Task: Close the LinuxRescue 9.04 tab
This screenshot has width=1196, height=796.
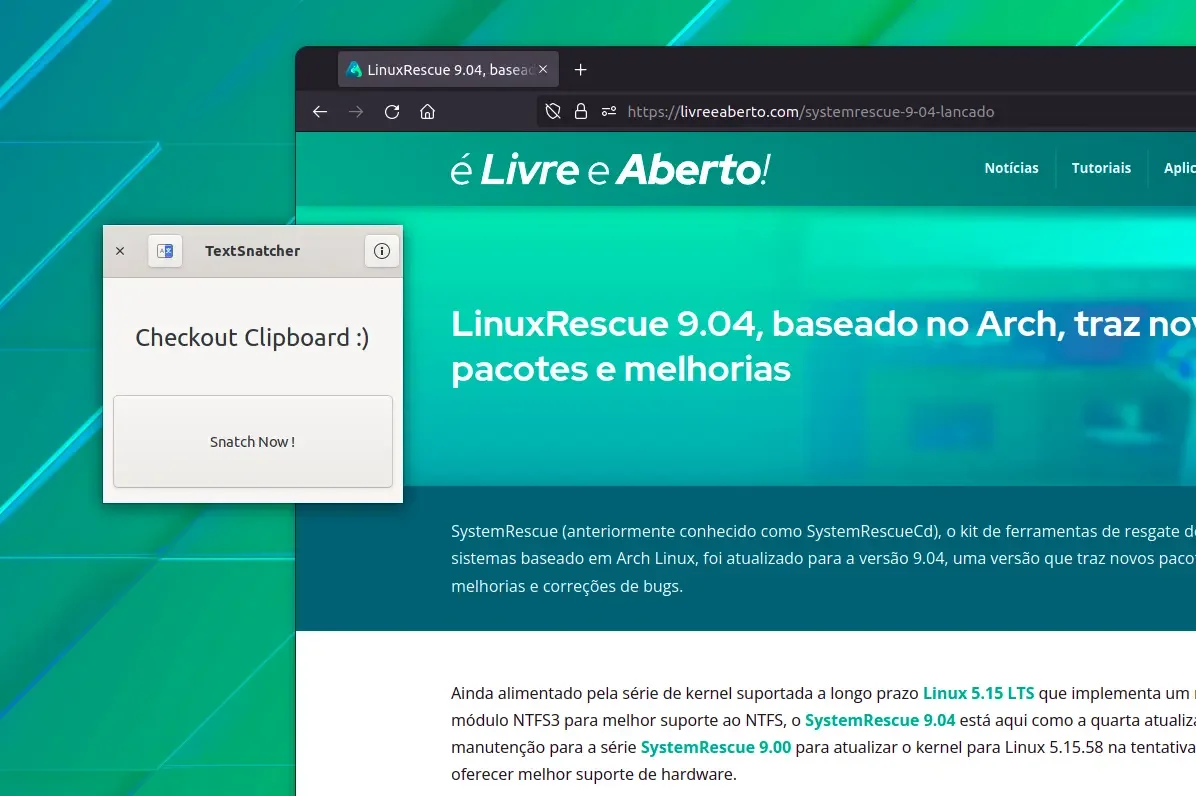Action: 543,69
